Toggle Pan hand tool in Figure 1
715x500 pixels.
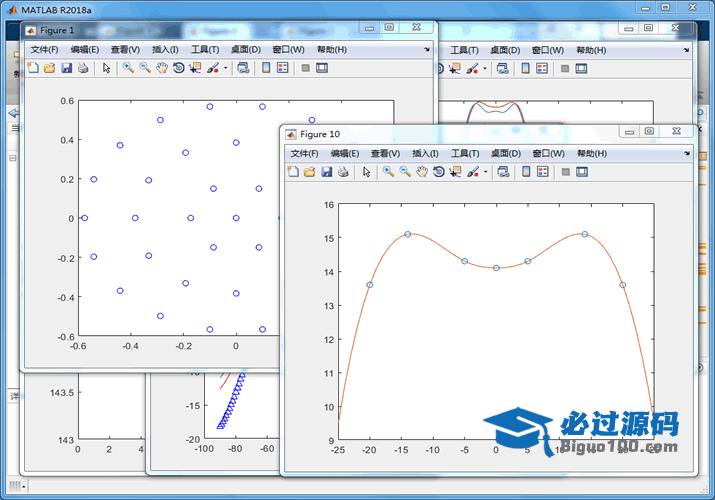tap(162, 68)
